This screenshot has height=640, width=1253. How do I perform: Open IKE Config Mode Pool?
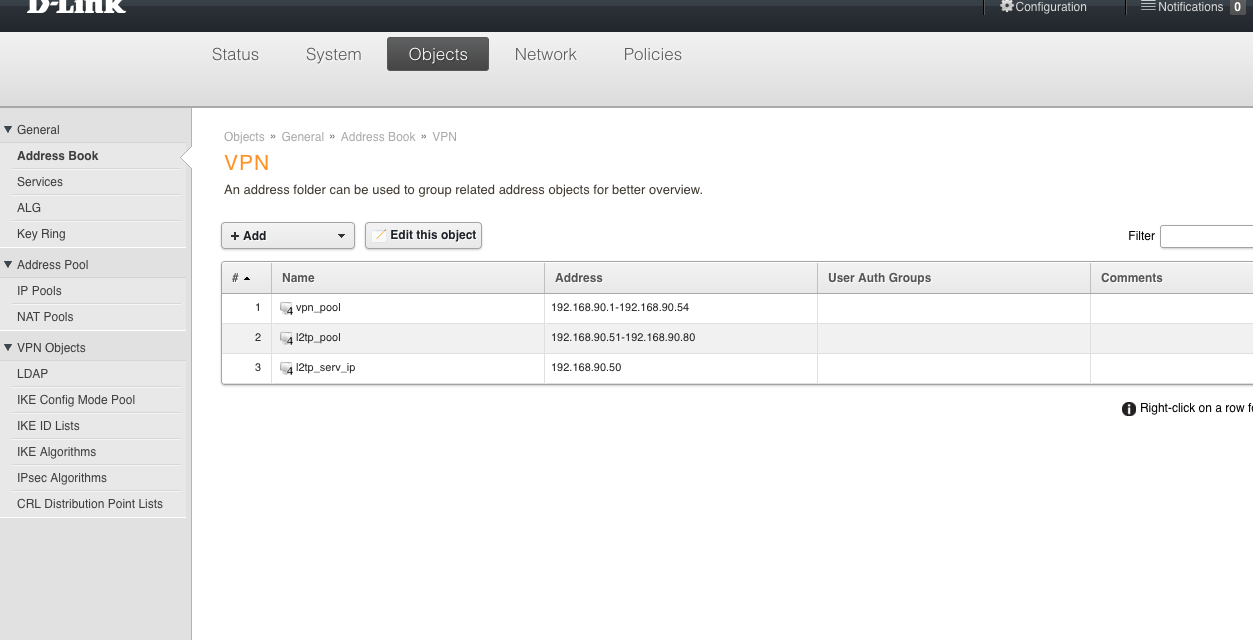[76, 400]
